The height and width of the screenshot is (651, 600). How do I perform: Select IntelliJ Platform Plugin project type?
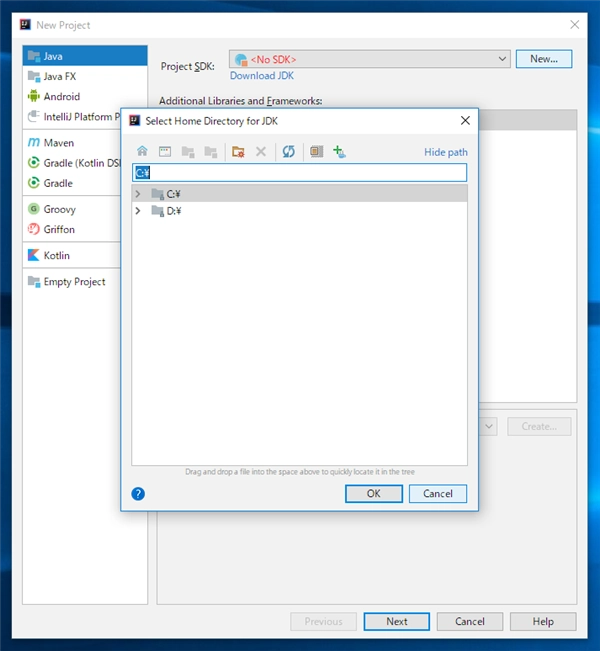point(72,117)
